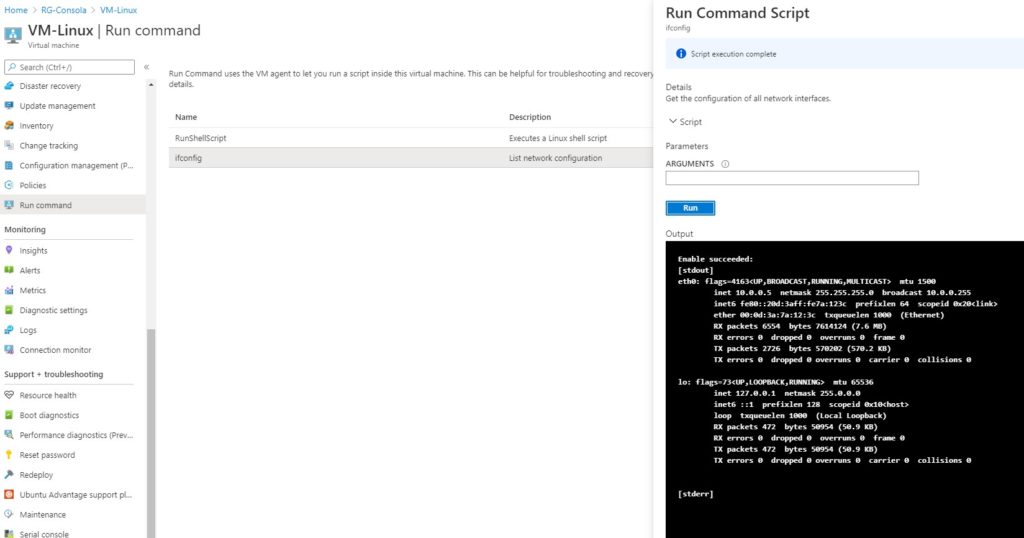Image resolution: width=1024 pixels, height=538 pixels.
Task: Go to VM-Linux breadcrumb link
Action: click(x=118, y=10)
